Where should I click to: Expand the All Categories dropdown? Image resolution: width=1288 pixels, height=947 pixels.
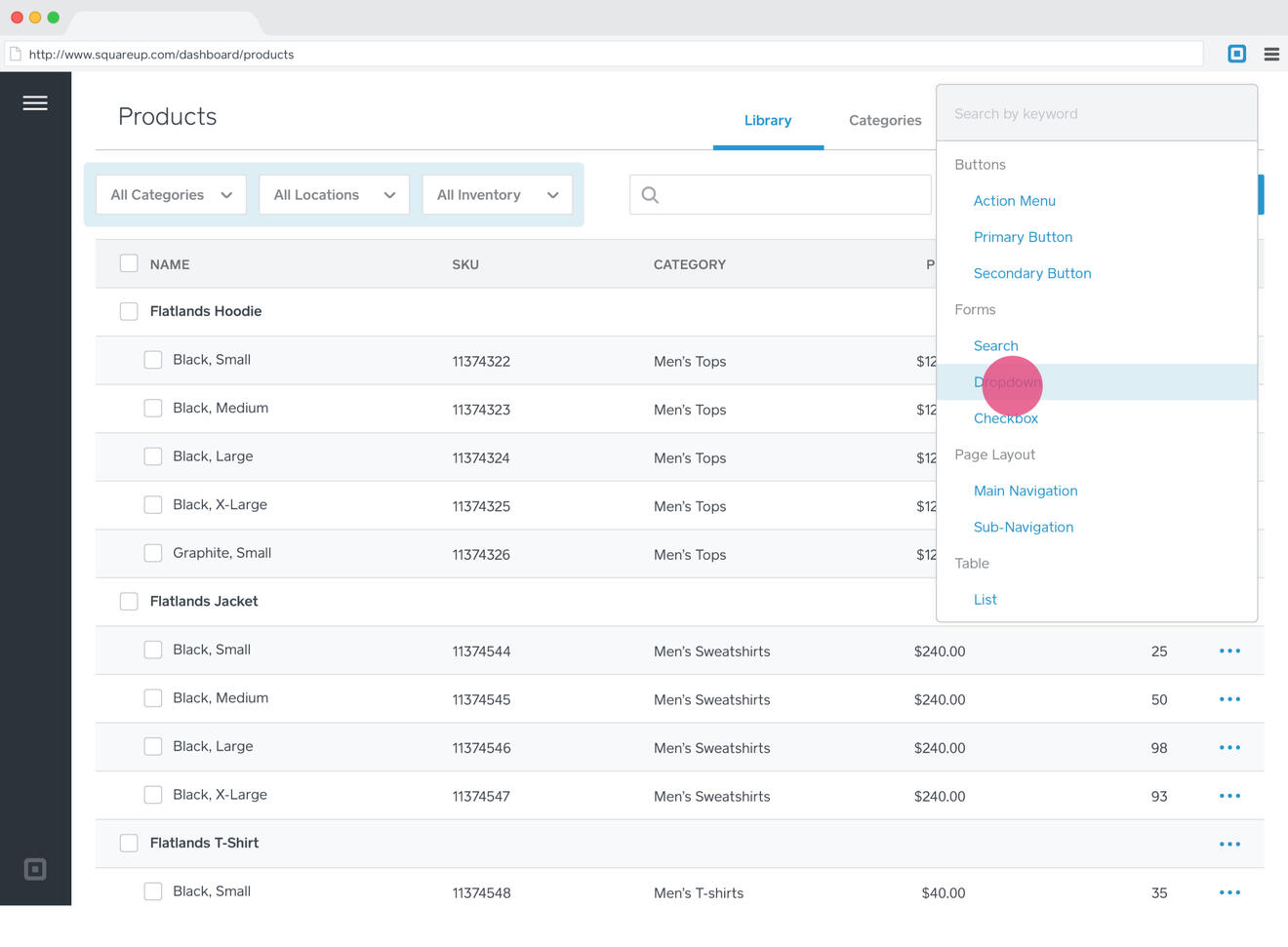[x=171, y=195]
